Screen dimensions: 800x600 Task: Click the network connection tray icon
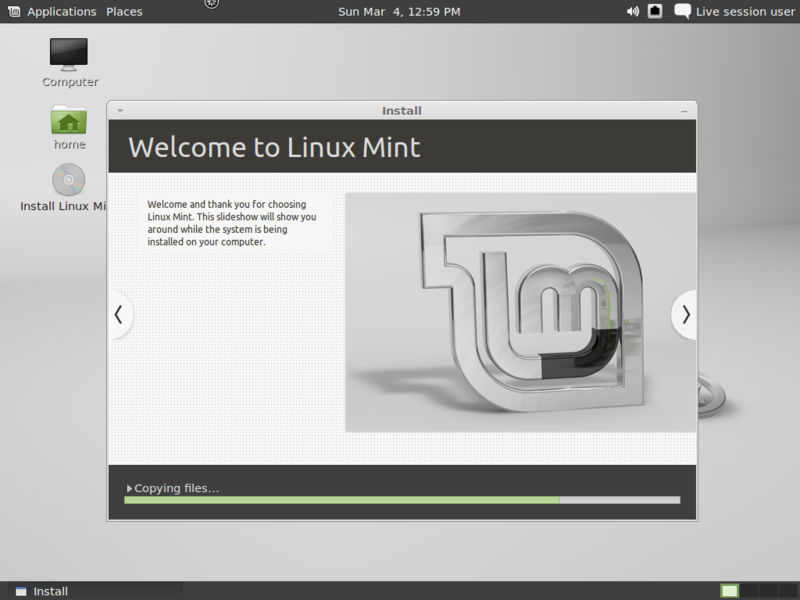click(655, 11)
